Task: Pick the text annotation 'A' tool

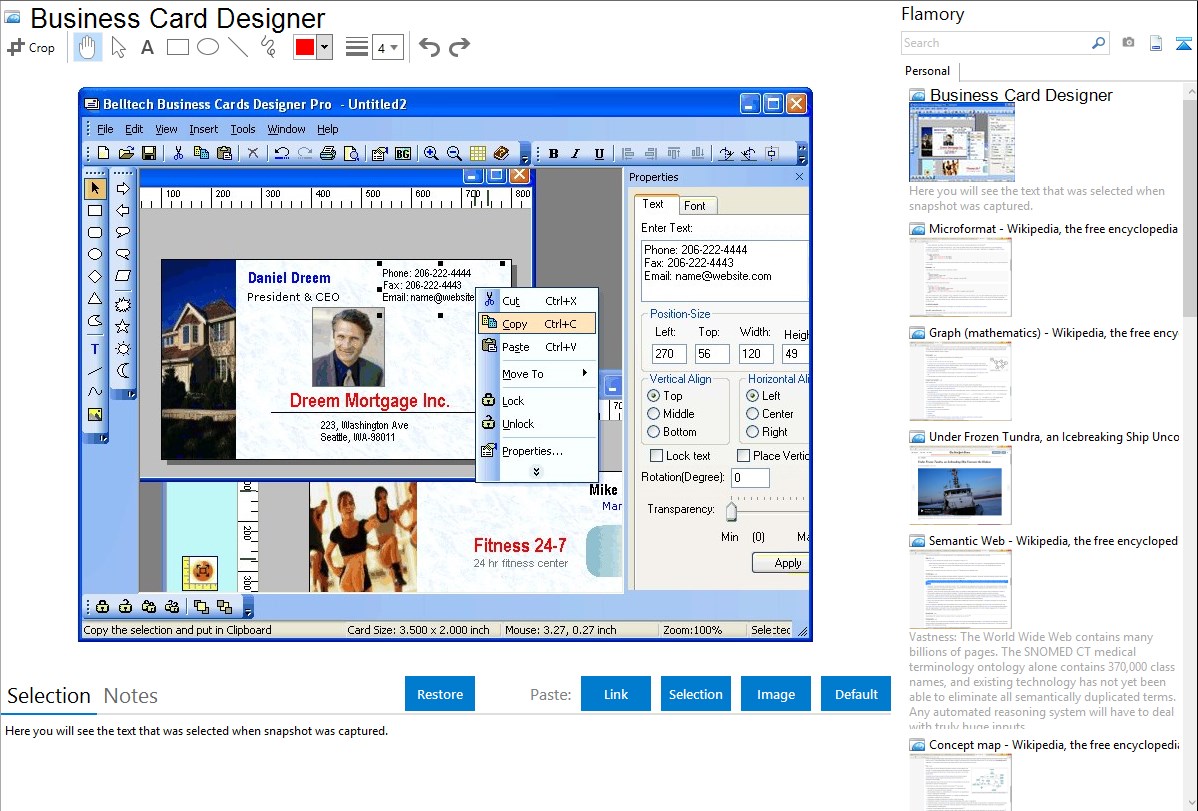Action: 147,47
